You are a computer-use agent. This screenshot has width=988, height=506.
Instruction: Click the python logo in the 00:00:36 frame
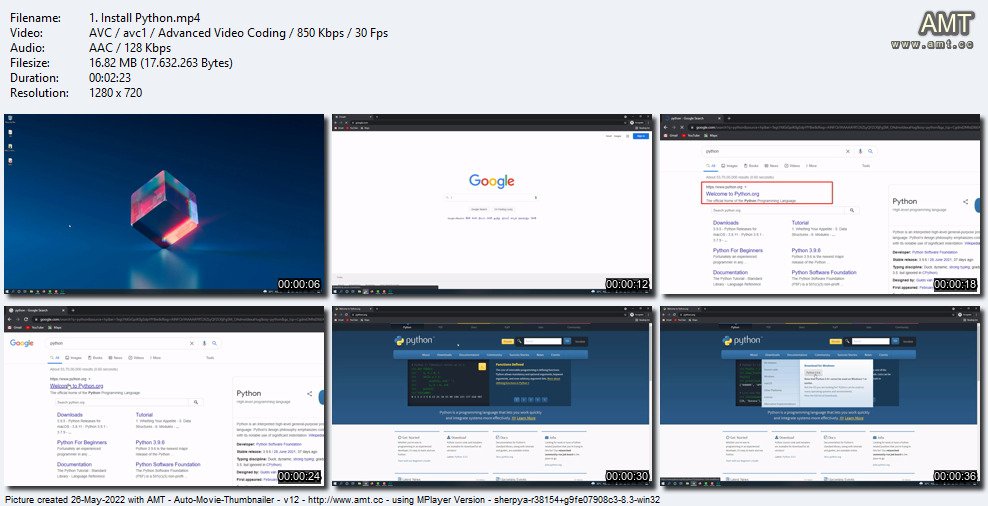pos(742,341)
